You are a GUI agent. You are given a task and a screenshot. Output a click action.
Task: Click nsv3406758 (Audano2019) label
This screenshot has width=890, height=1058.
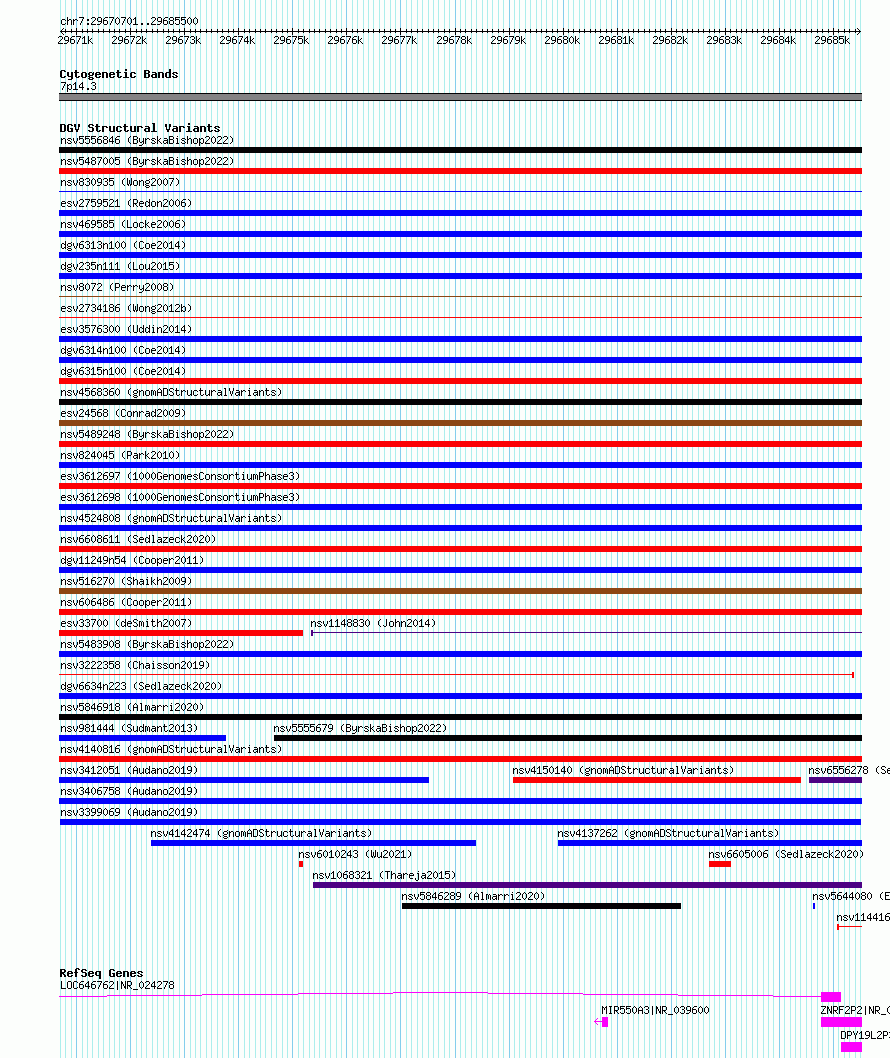(129, 791)
